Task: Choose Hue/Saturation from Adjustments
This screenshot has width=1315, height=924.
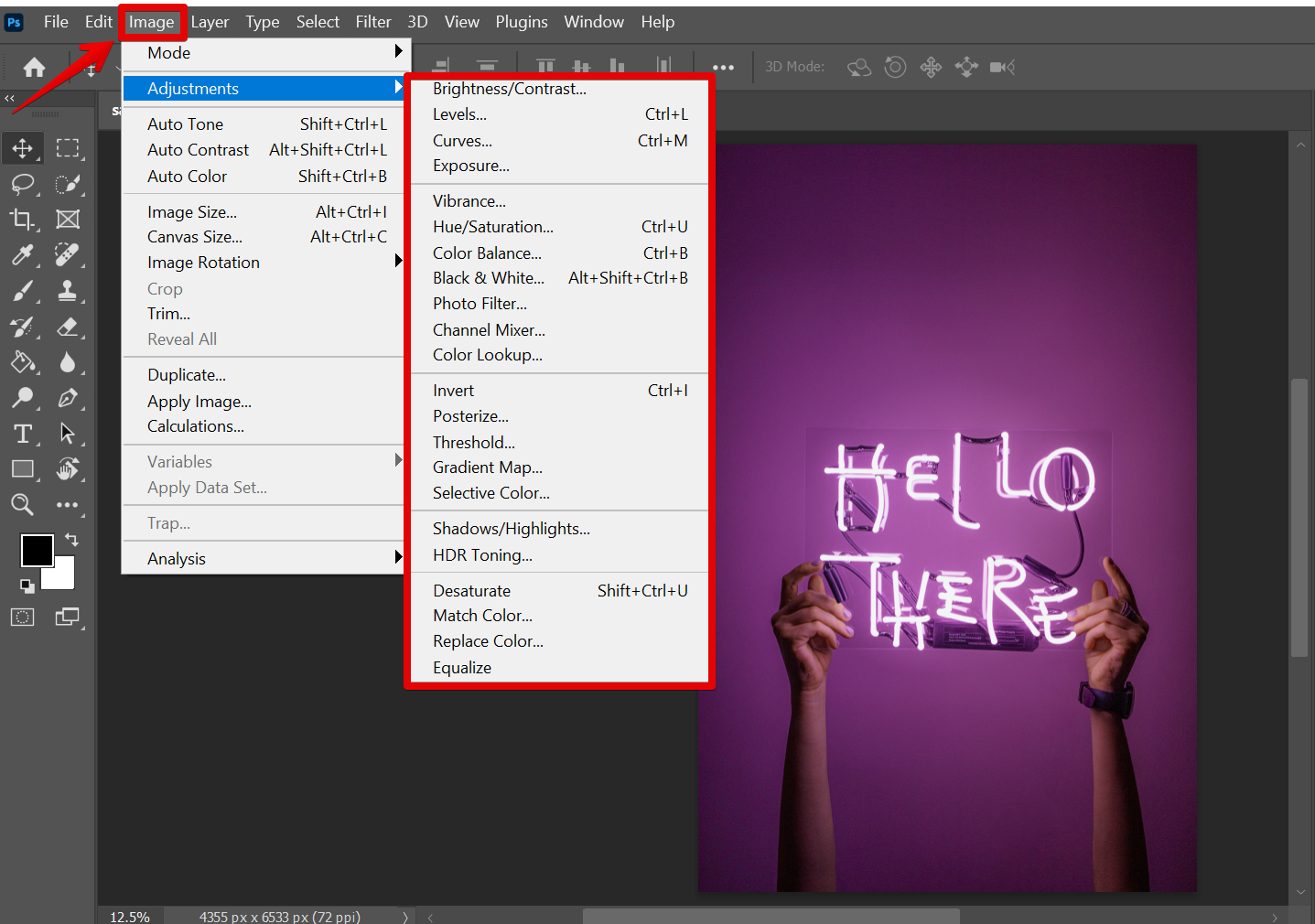Action: tap(493, 227)
